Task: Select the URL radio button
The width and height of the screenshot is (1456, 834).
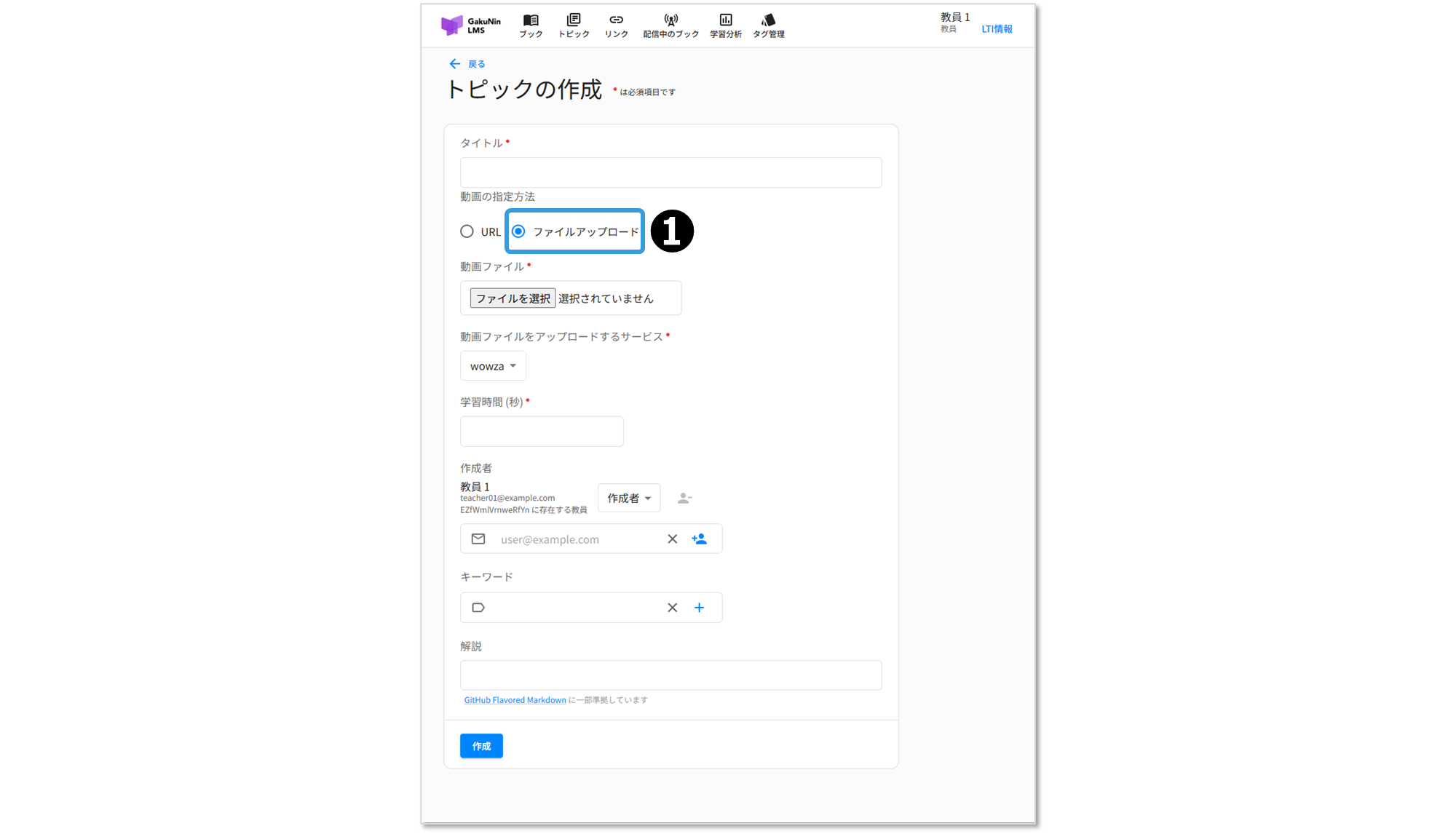Action: click(467, 231)
